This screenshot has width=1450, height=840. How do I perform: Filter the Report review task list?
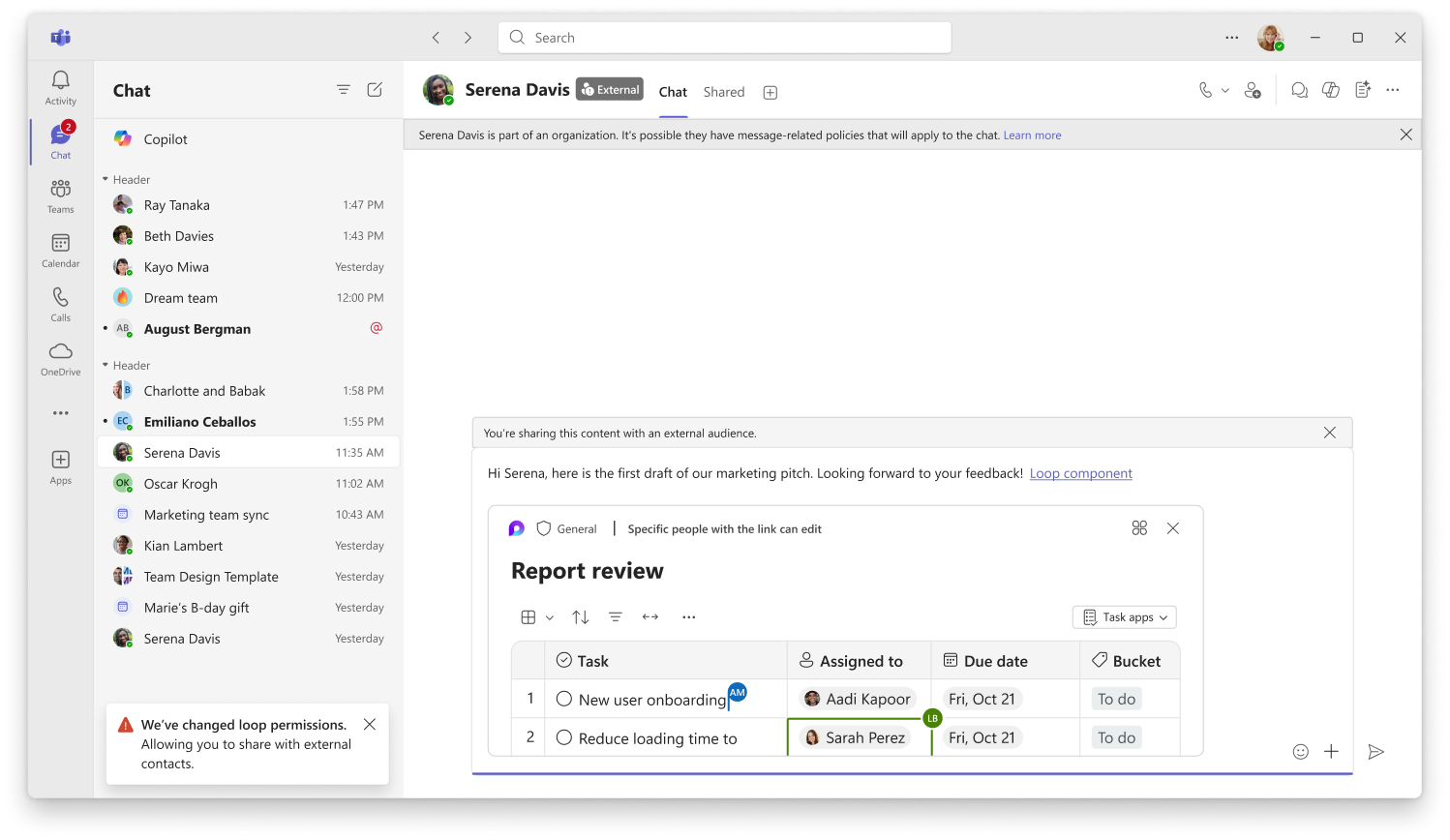click(616, 616)
